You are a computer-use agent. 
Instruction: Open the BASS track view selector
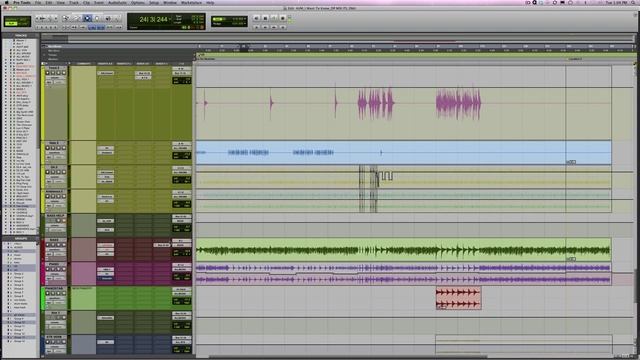tap(55, 249)
